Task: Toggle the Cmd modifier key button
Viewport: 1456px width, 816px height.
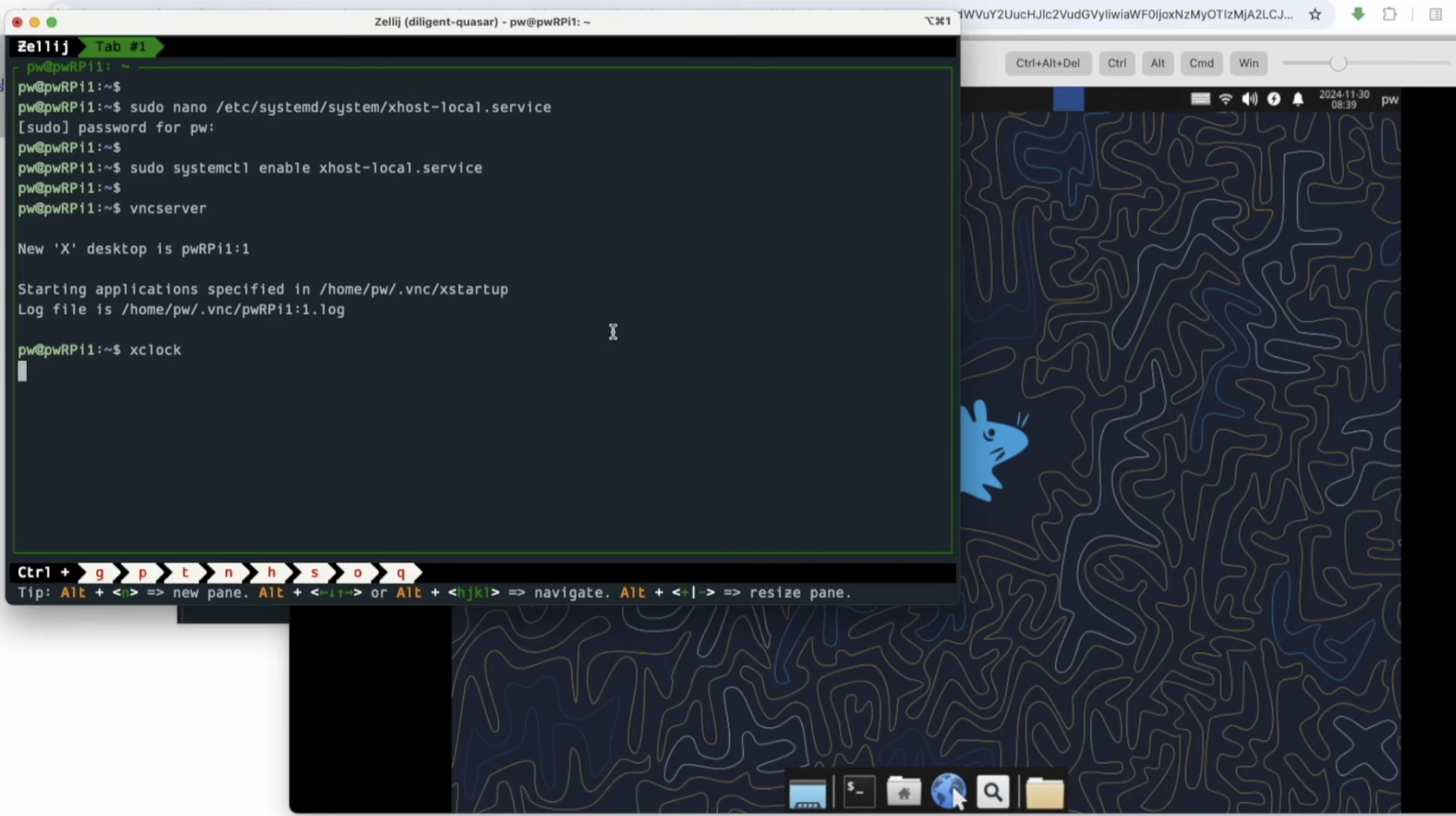Action: [1201, 63]
